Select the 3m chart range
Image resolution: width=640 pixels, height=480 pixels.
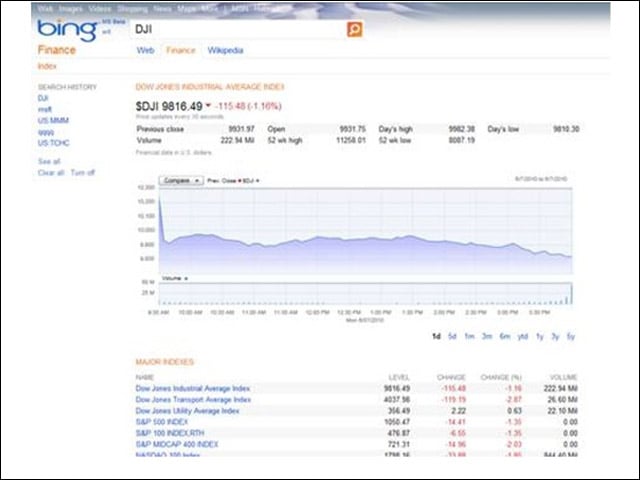487,336
